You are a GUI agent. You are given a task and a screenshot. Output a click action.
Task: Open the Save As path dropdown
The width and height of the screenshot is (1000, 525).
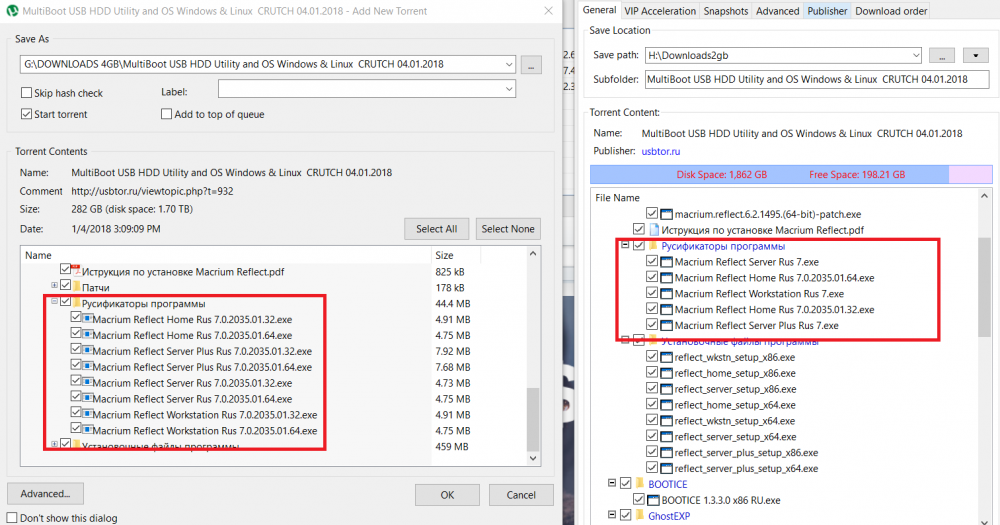509,64
